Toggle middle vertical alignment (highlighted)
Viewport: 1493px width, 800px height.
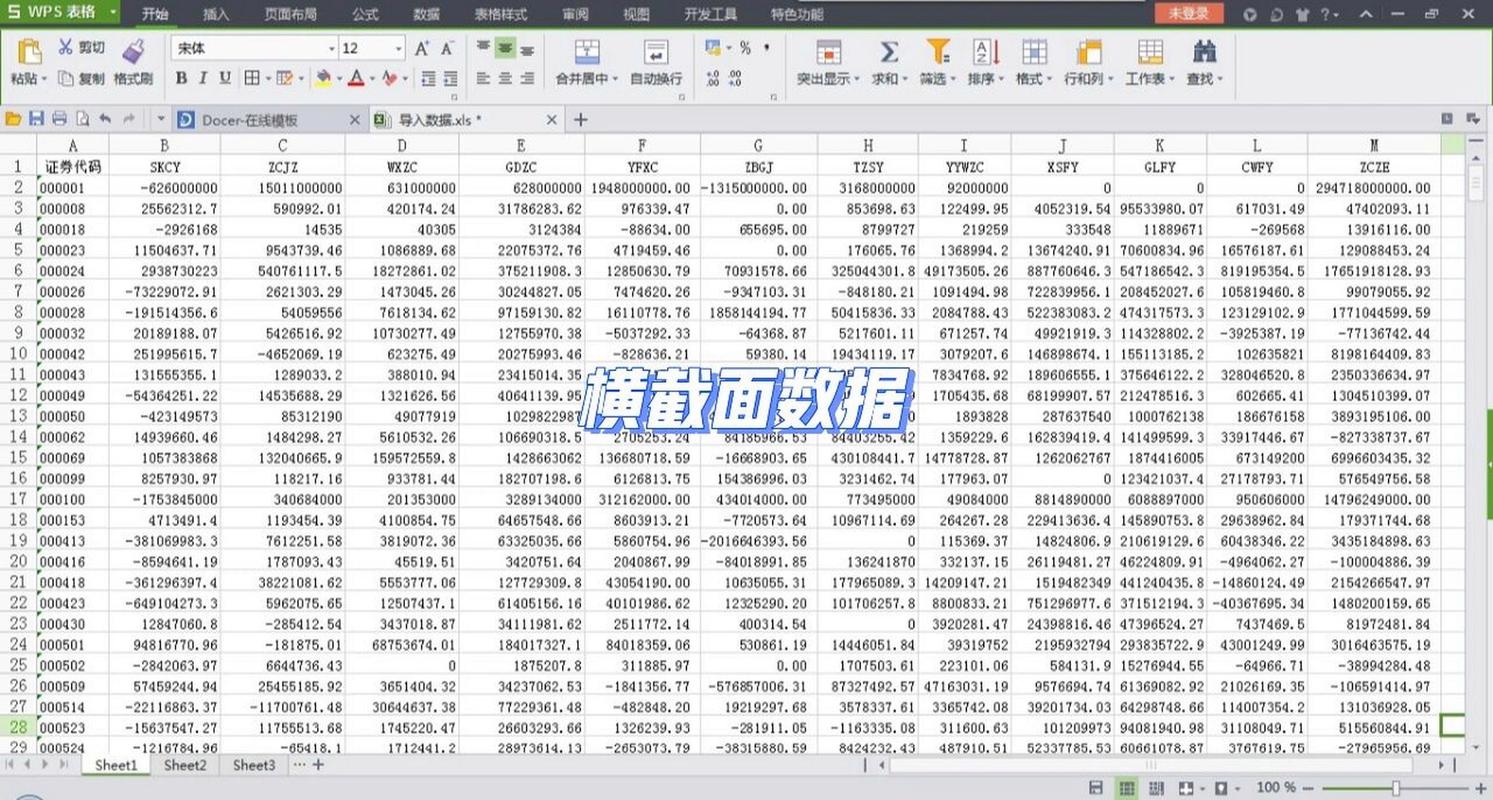[x=505, y=48]
